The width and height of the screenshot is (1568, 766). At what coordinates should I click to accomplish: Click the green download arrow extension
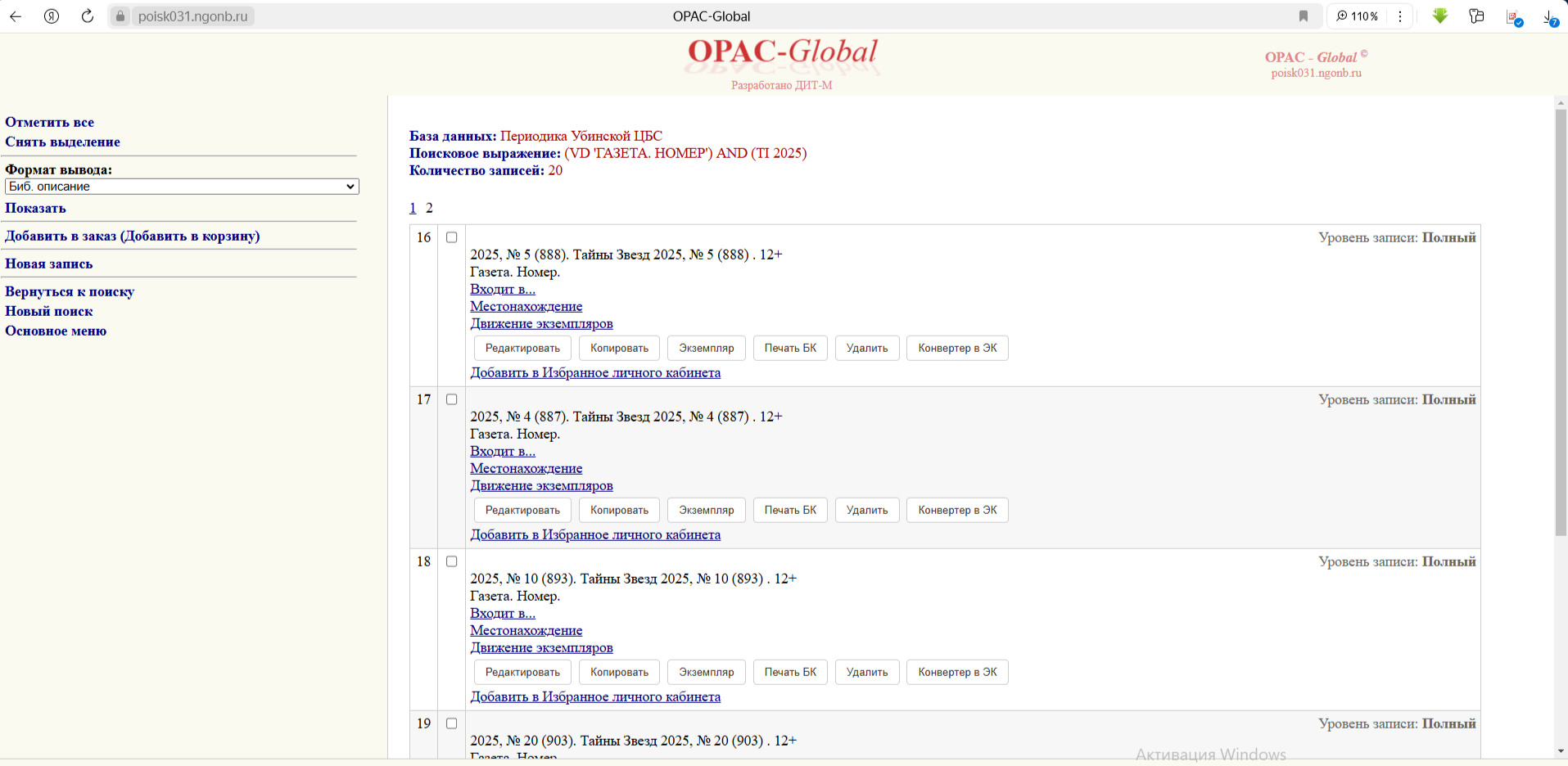(1440, 16)
